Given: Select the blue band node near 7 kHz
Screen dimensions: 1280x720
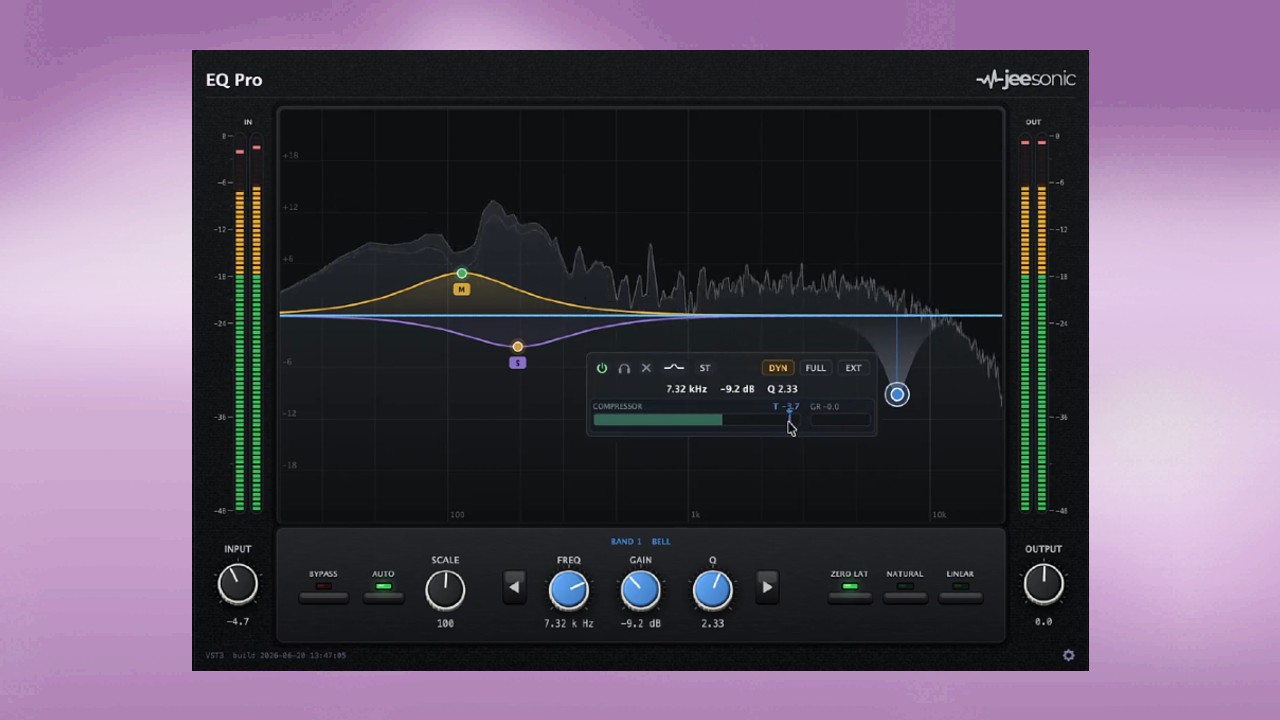Looking at the screenshot, I should (897, 394).
